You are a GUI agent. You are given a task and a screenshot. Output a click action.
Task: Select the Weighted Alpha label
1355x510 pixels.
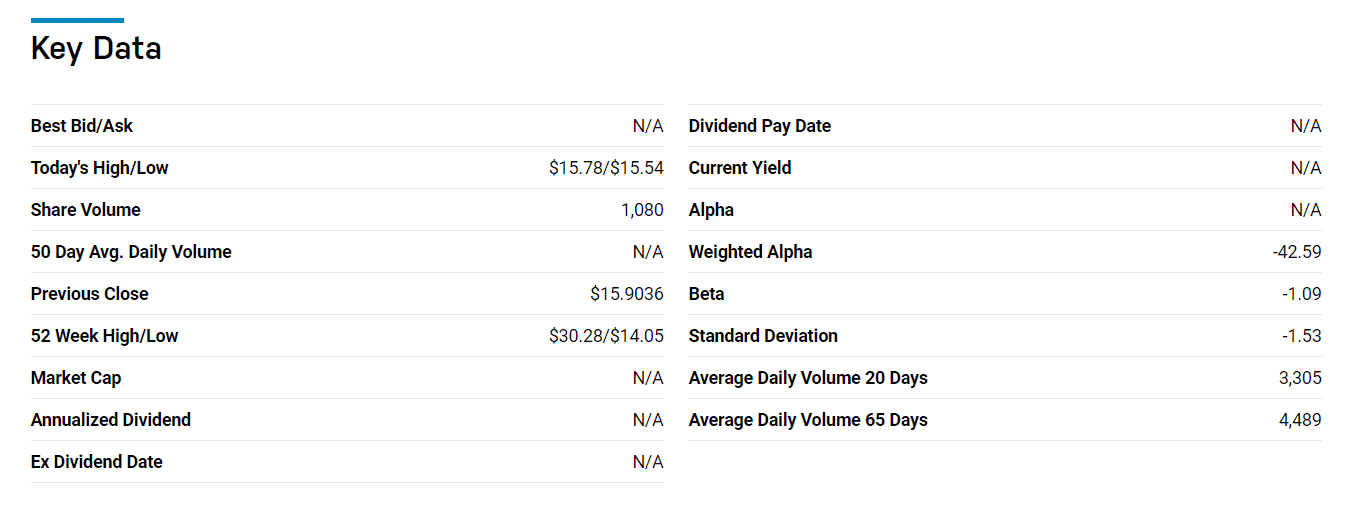click(x=751, y=252)
